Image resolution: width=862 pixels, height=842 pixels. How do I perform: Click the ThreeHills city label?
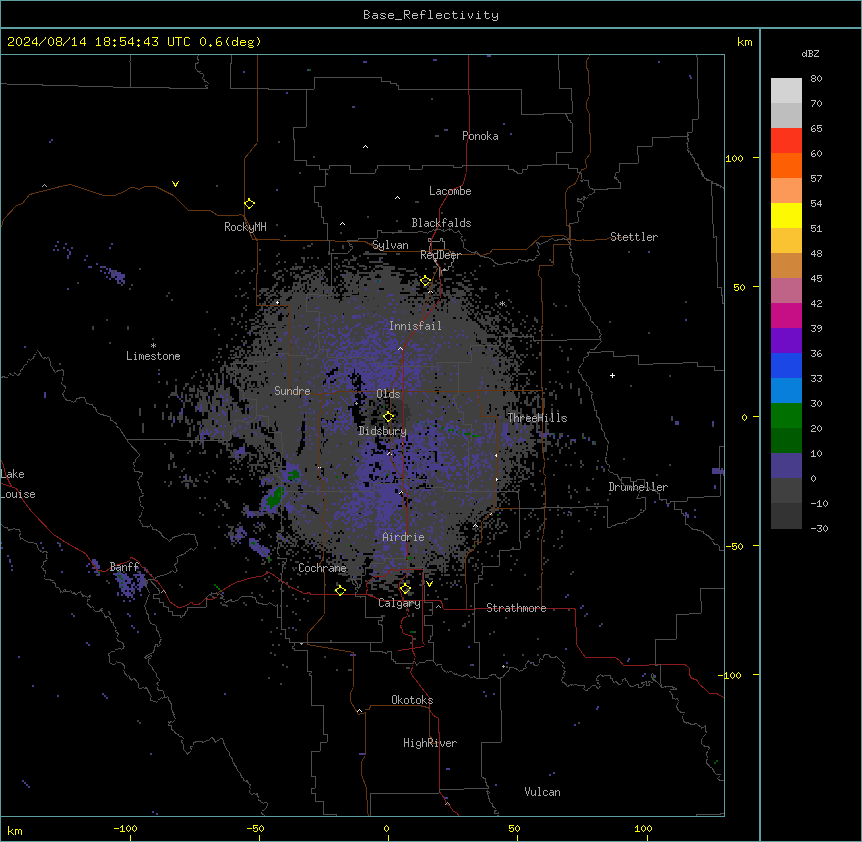(x=537, y=418)
